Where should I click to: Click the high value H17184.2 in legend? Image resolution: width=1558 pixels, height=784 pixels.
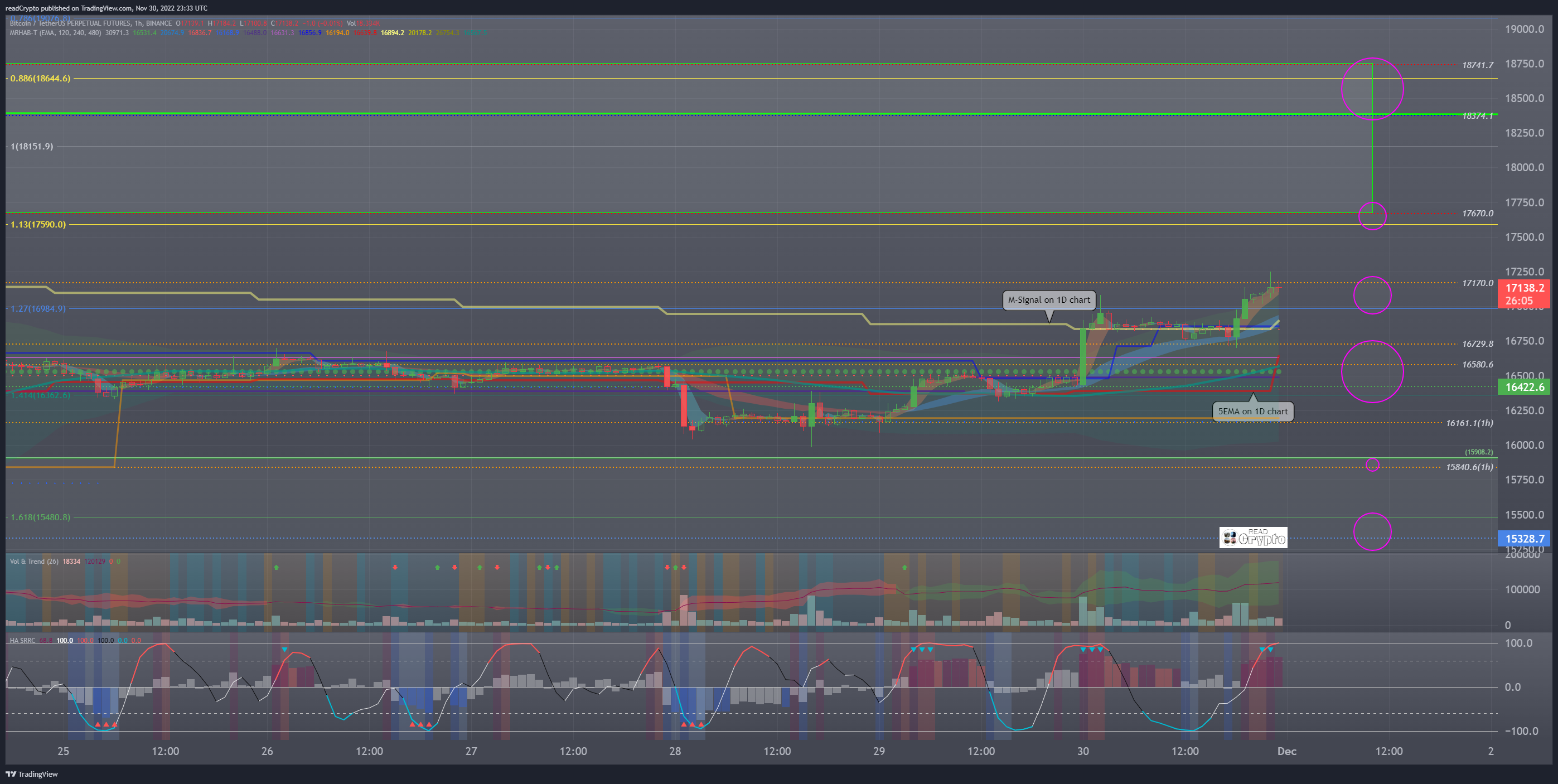[x=221, y=23]
